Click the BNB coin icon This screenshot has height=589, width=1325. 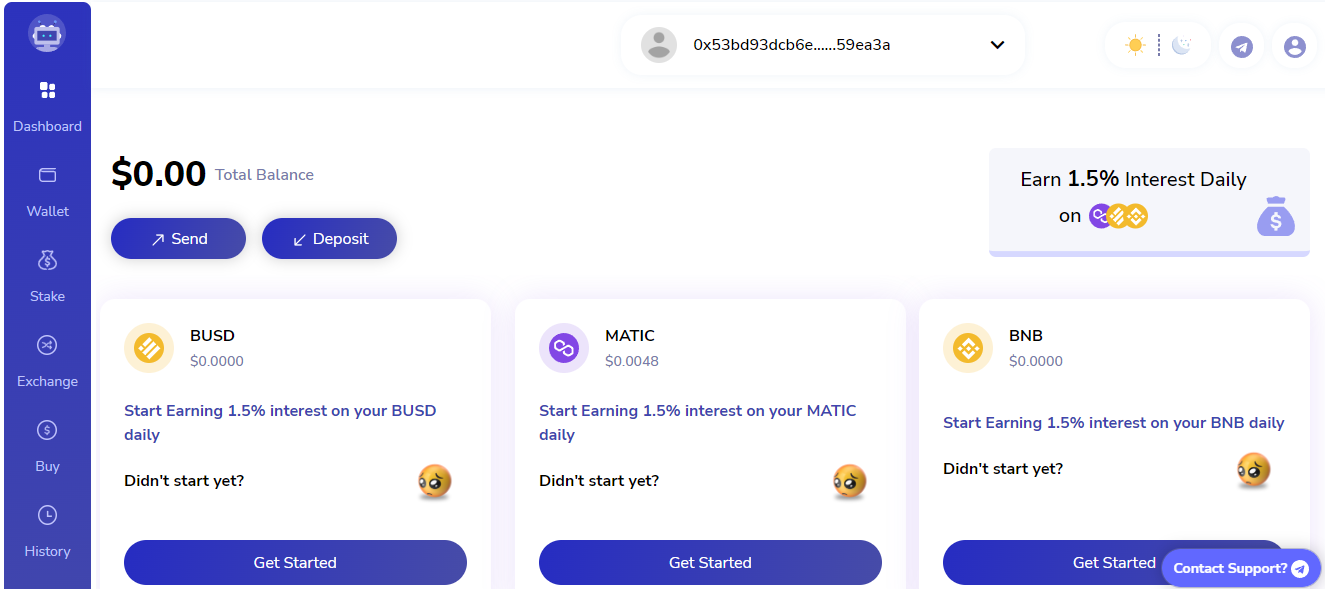[x=968, y=348]
